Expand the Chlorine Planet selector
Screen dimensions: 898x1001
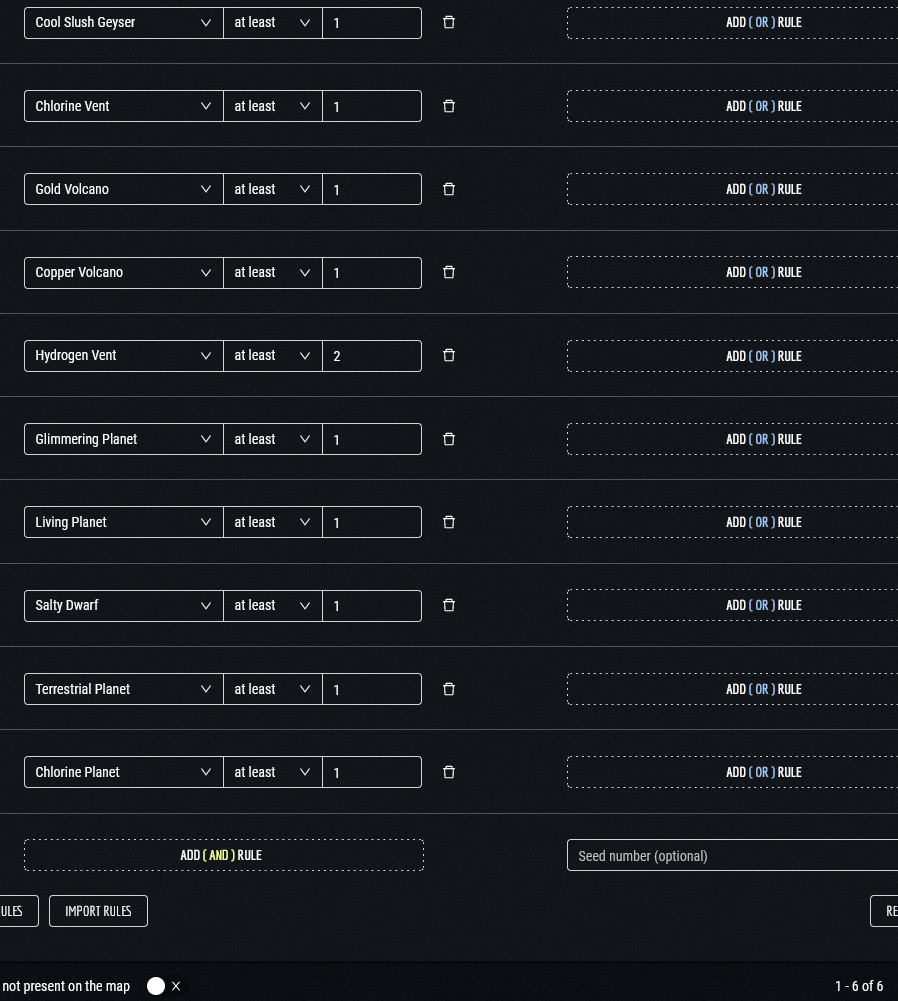click(123, 772)
